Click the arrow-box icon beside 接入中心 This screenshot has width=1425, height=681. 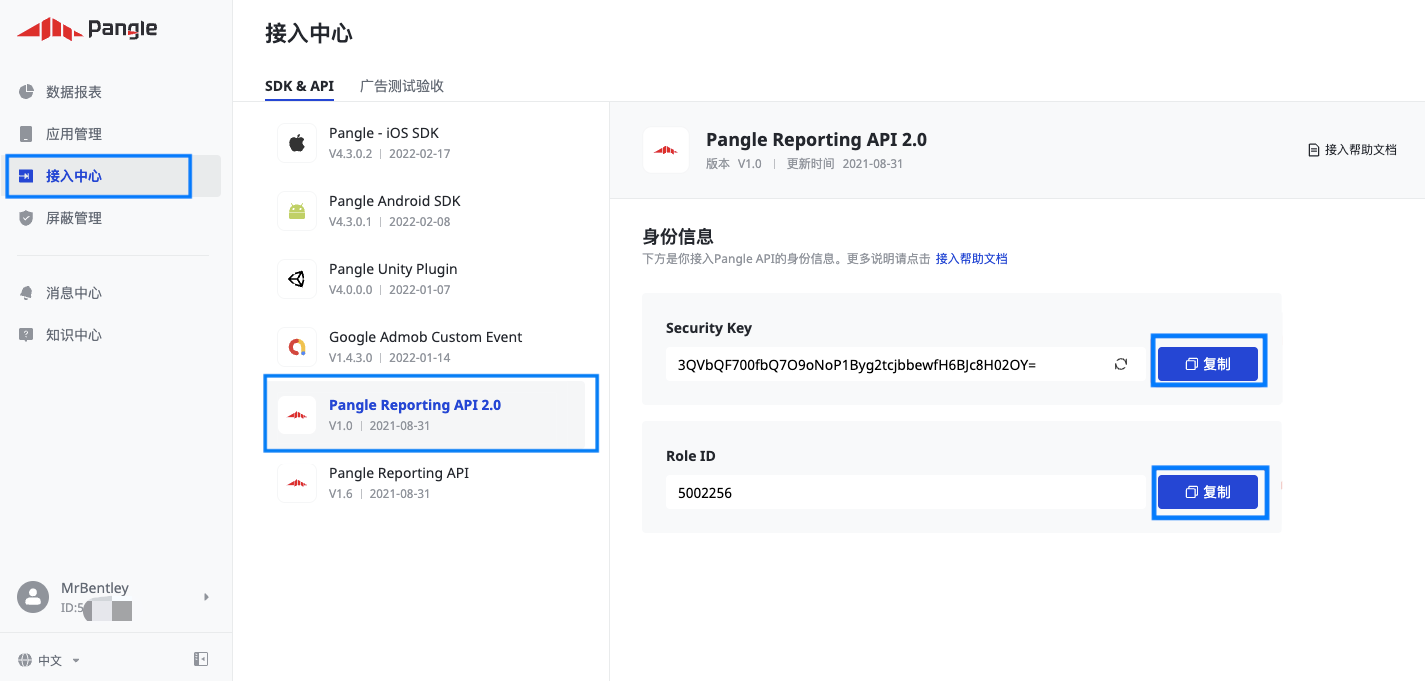pos(26,176)
